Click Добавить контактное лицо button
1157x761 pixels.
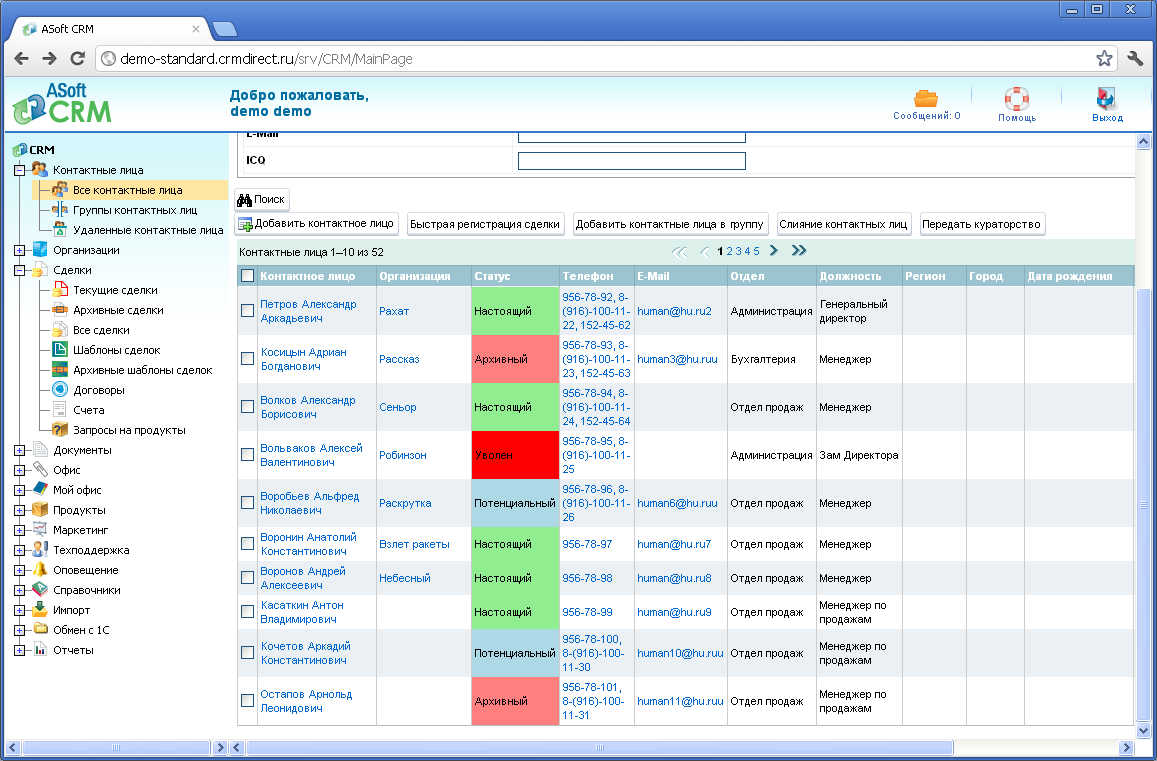tap(317, 224)
